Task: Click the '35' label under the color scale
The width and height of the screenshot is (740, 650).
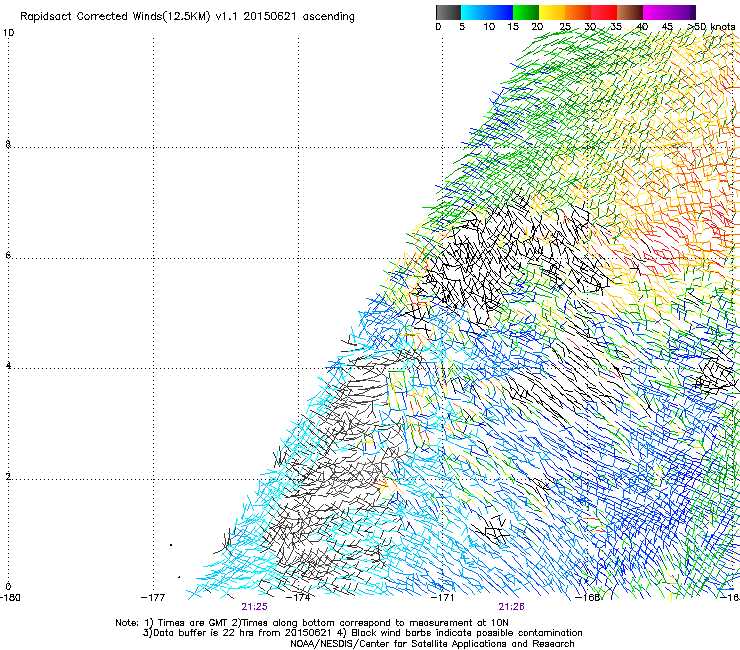Action: coord(616,27)
